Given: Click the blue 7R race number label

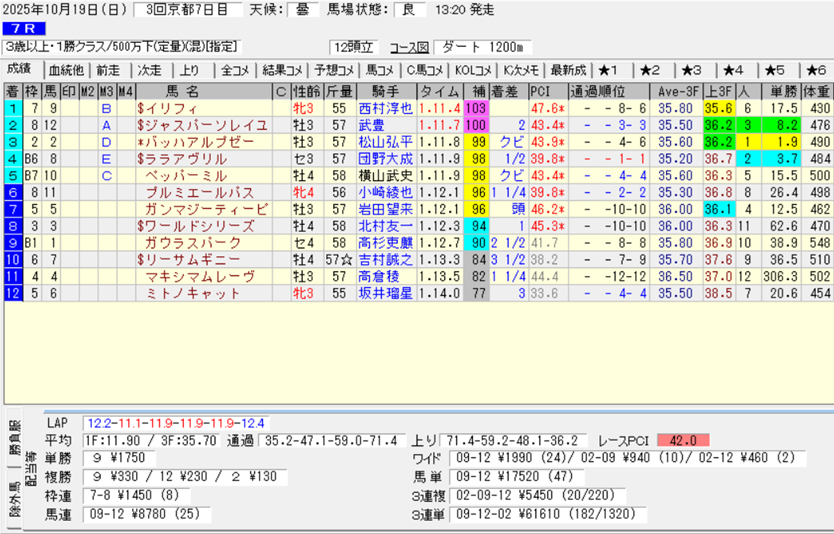Looking at the screenshot, I should pyautogui.click(x=22, y=28).
